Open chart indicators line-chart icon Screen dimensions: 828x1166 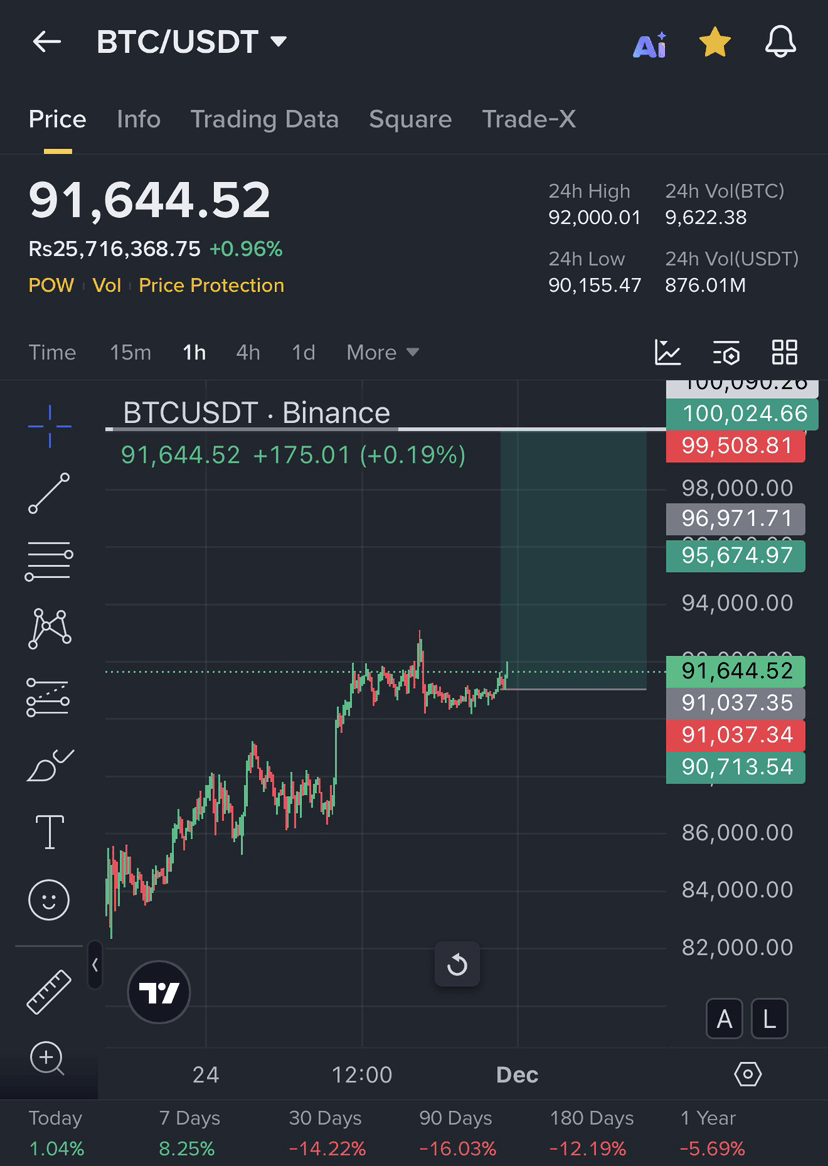click(x=667, y=352)
